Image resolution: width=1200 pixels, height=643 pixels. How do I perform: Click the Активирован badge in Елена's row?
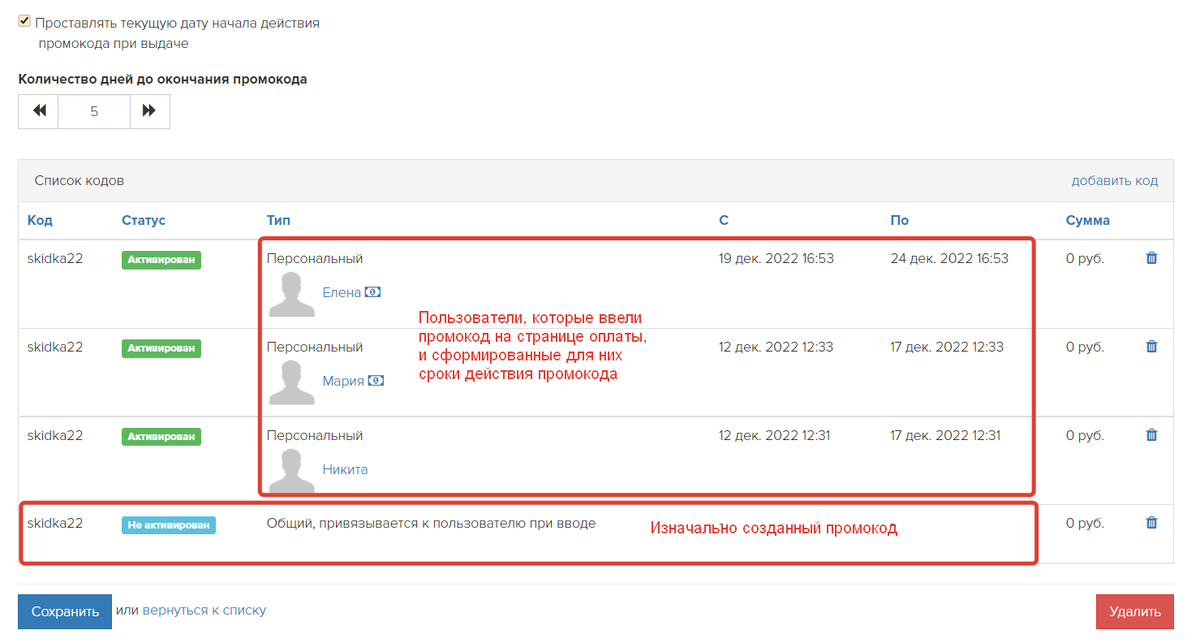click(161, 260)
